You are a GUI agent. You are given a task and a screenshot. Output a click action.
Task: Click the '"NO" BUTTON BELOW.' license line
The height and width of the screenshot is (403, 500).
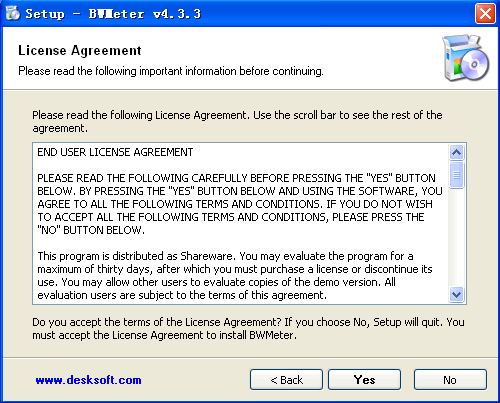pos(91,230)
